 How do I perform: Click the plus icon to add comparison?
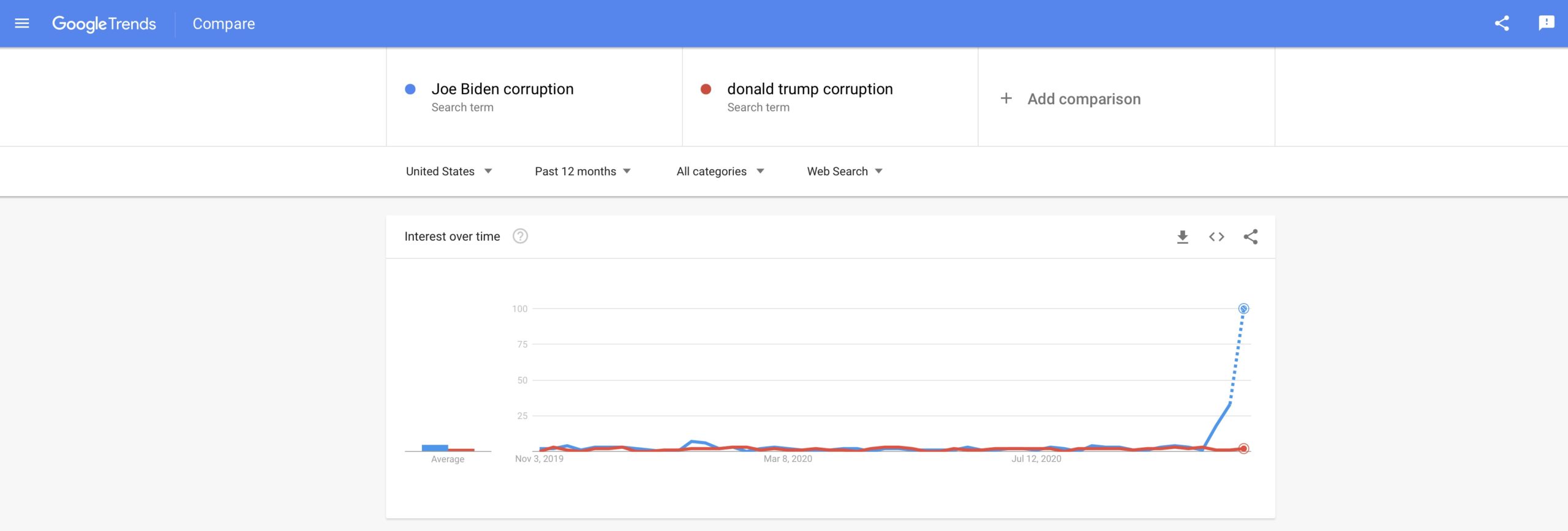pyautogui.click(x=1006, y=99)
